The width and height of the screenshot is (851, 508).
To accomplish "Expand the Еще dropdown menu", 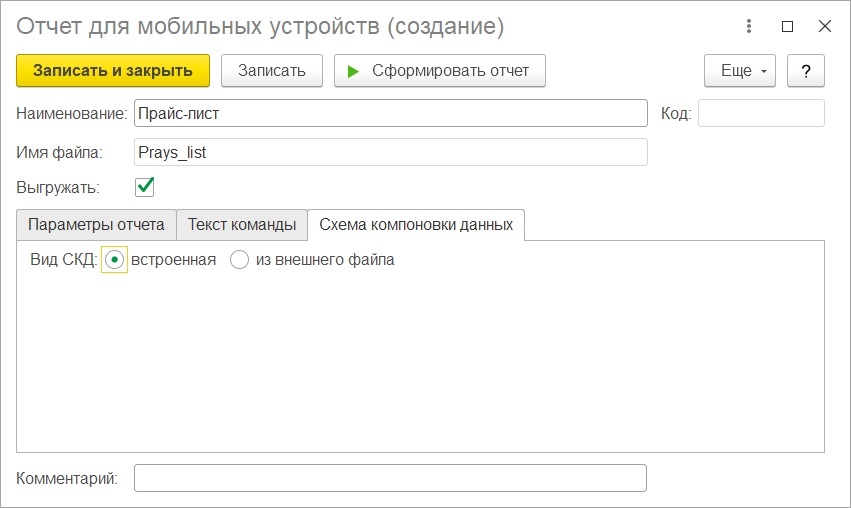I will pos(740,71).
